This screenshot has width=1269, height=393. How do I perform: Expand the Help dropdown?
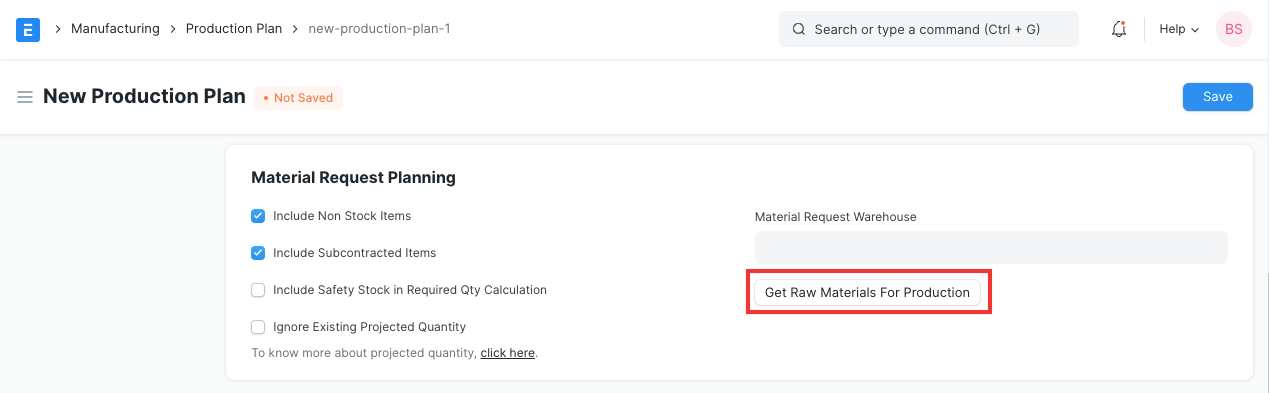coord(1179,29)
